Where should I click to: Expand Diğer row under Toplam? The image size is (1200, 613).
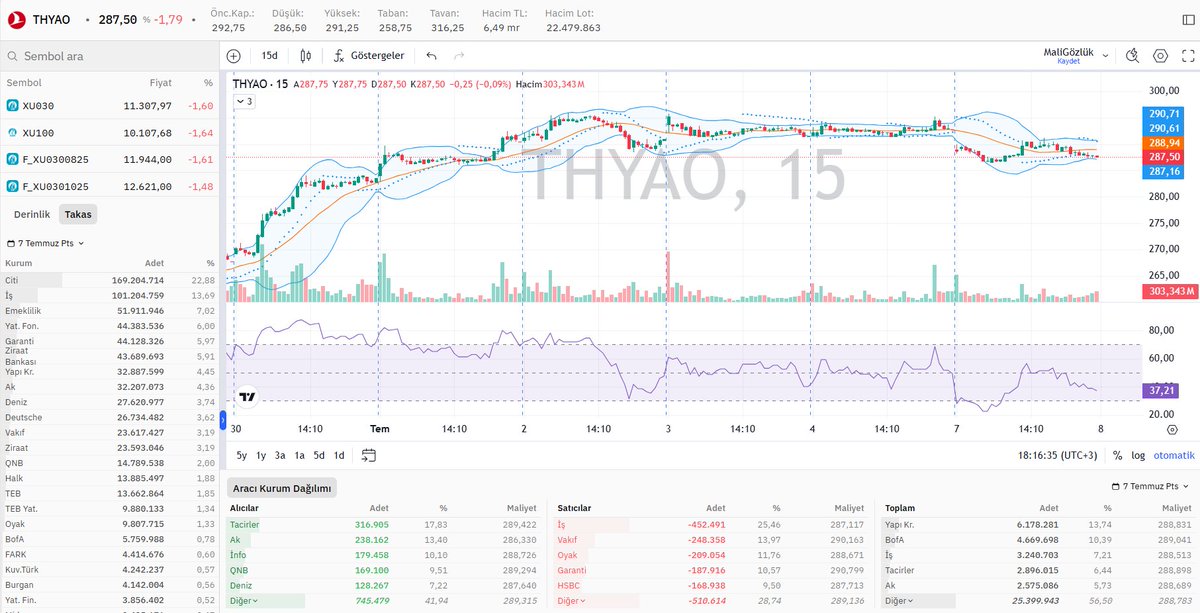(x=898, y=601)
